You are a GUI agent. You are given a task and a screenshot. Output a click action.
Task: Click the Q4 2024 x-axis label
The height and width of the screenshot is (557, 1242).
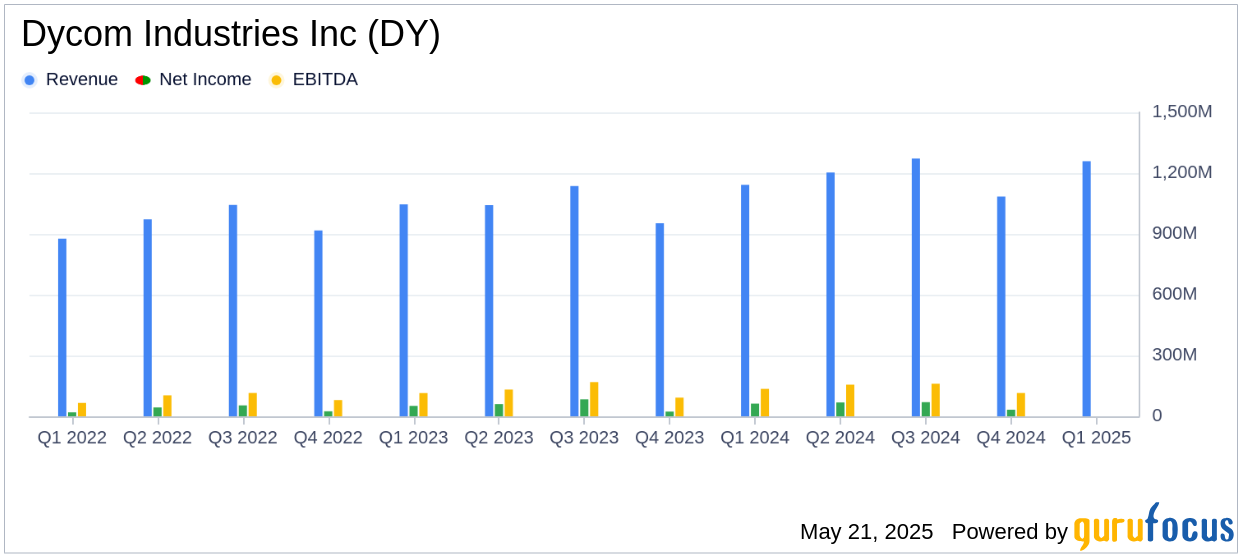click(1011, 438)
